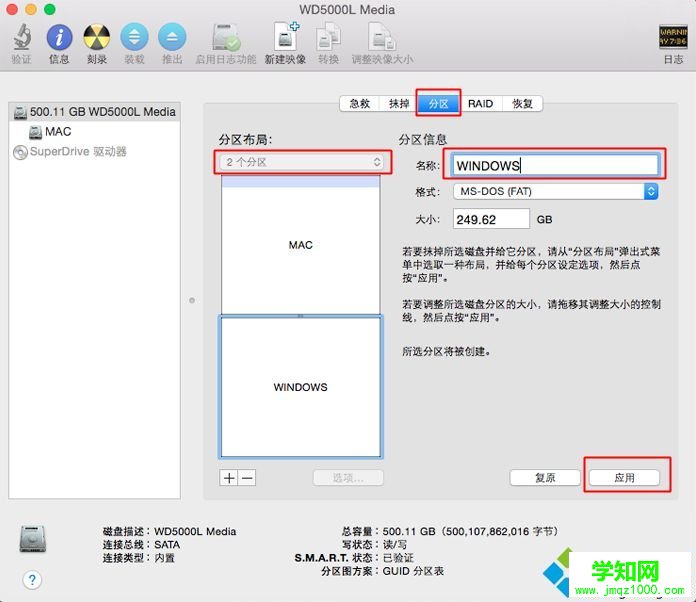
Task: Click the Eject (推出) toolbar icon
Action: pyautogui.click(x=172, y=37)
